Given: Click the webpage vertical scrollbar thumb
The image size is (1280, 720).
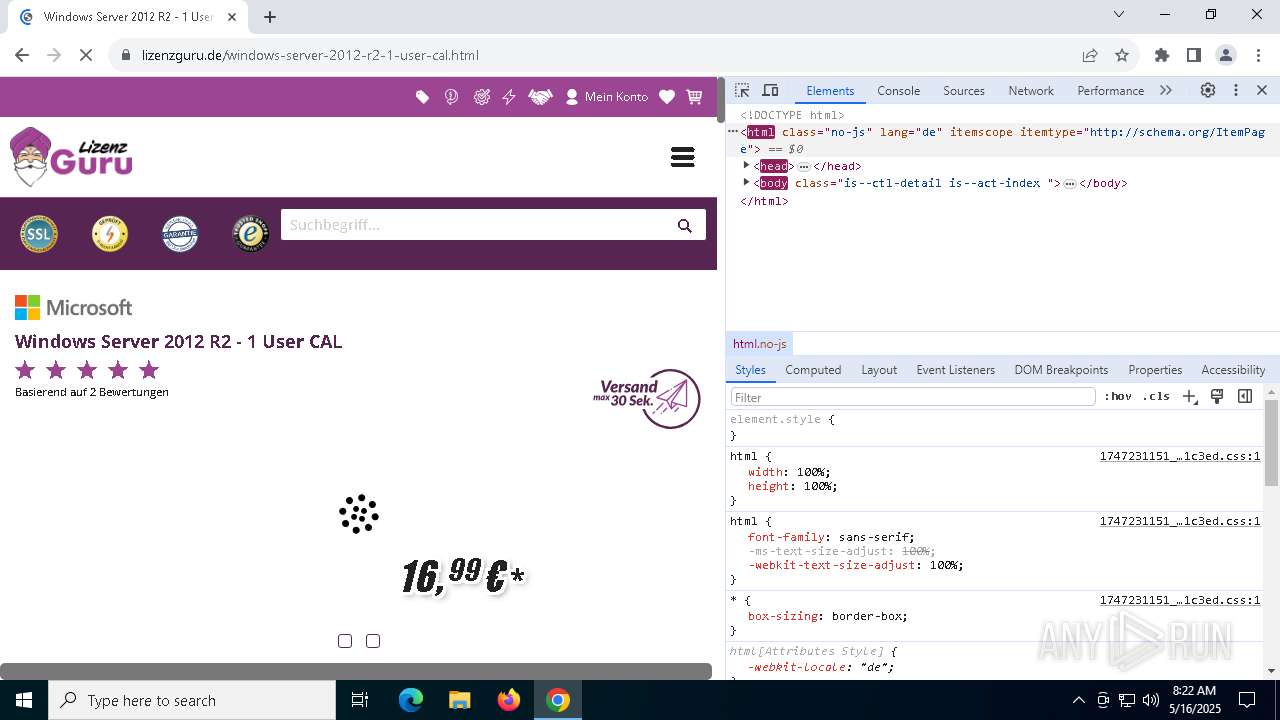Looking at the screenshot, I should click(720, 99).
